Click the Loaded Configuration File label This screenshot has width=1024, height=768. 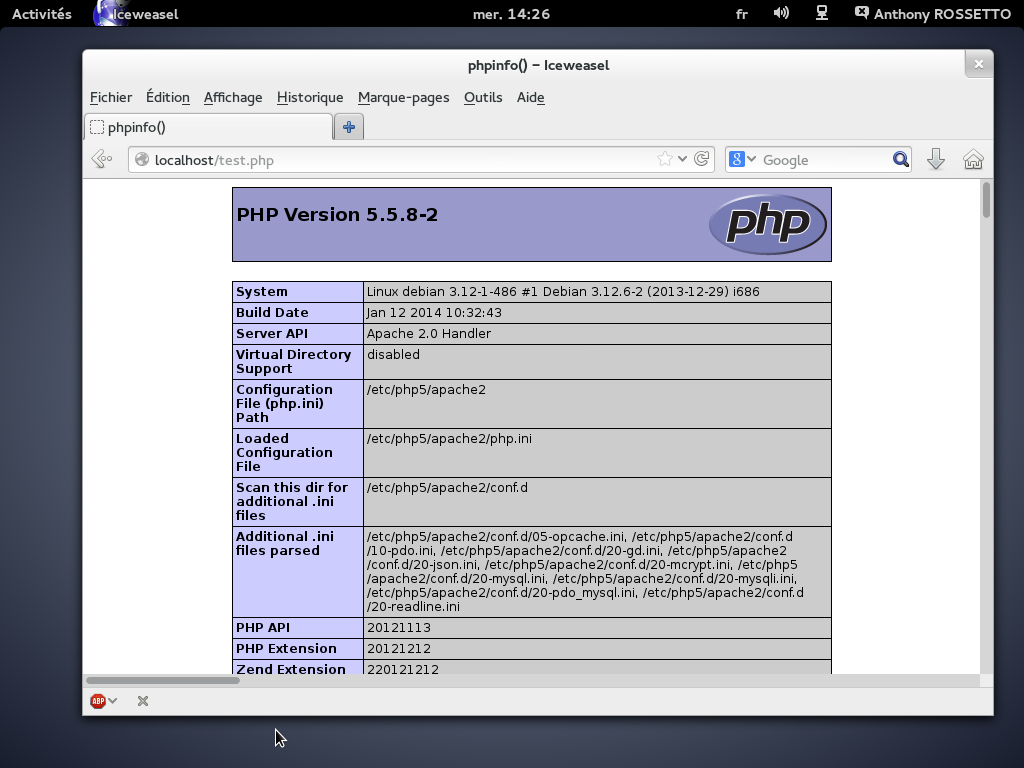click(x=284, y=452)
